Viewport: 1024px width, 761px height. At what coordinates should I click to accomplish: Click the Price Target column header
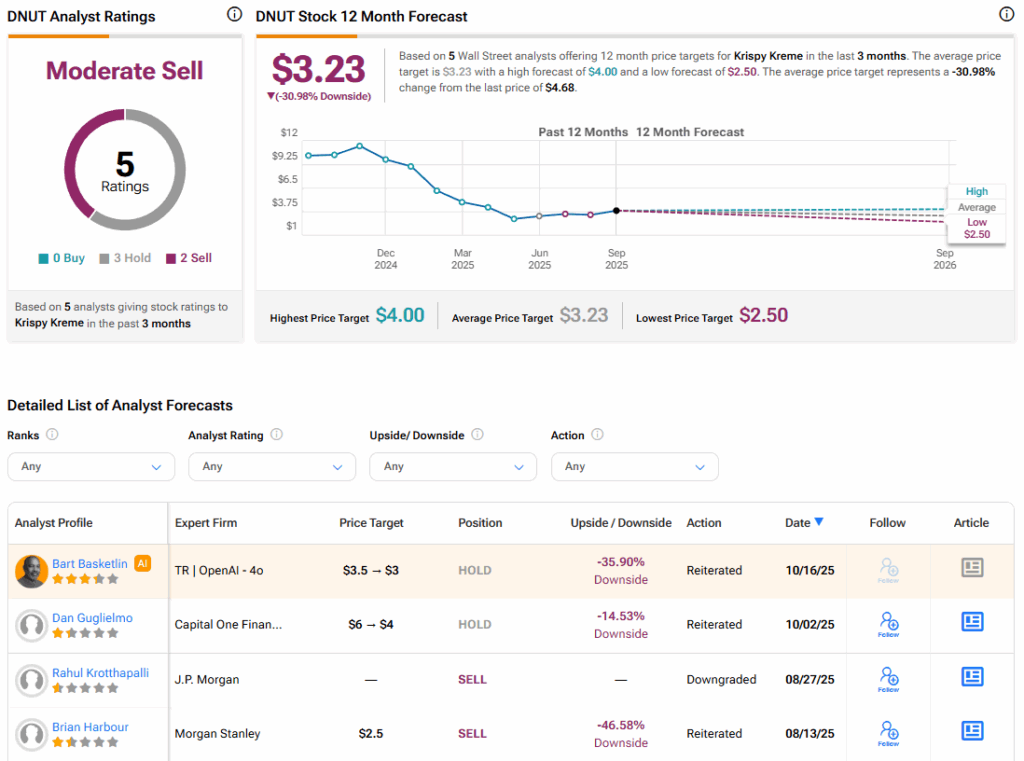click(x=371, y=523)
